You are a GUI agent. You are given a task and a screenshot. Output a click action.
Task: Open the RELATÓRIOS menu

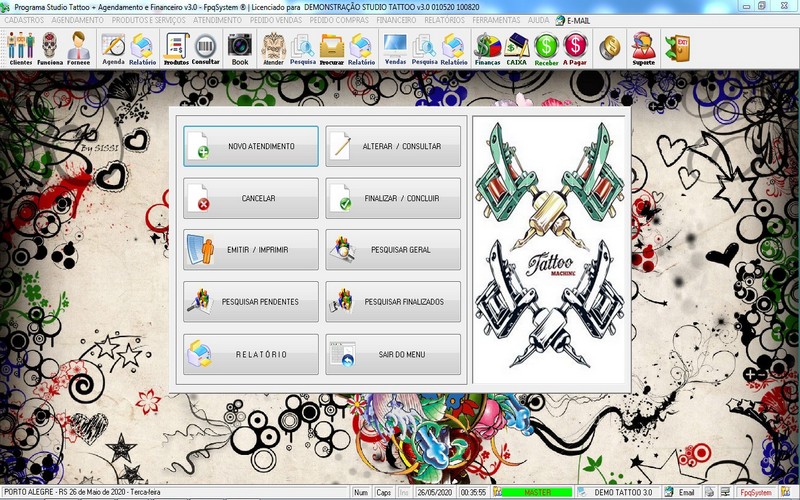[444, 20]
